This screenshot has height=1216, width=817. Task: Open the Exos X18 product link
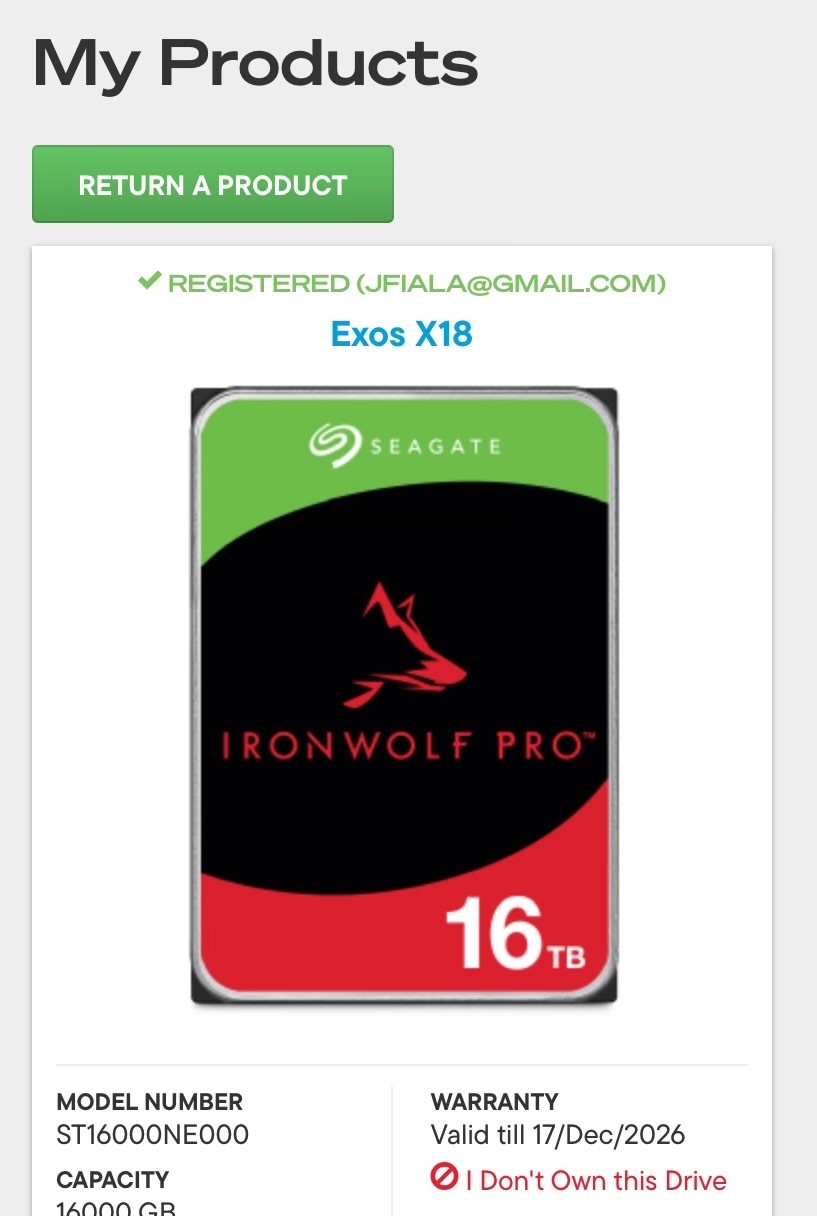coord(402,334)
